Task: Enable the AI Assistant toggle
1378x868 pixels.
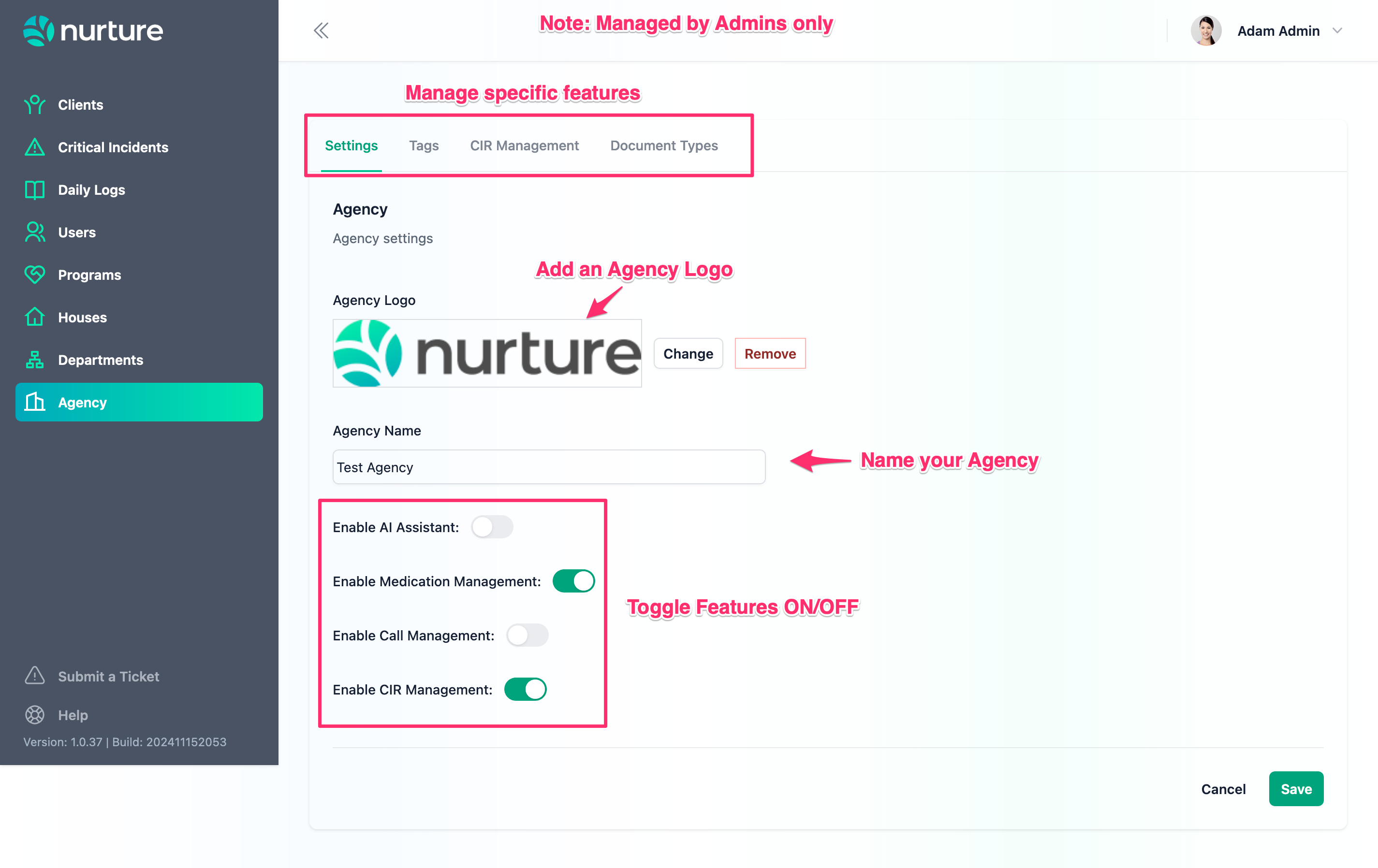Action: [x=492, y=527]
